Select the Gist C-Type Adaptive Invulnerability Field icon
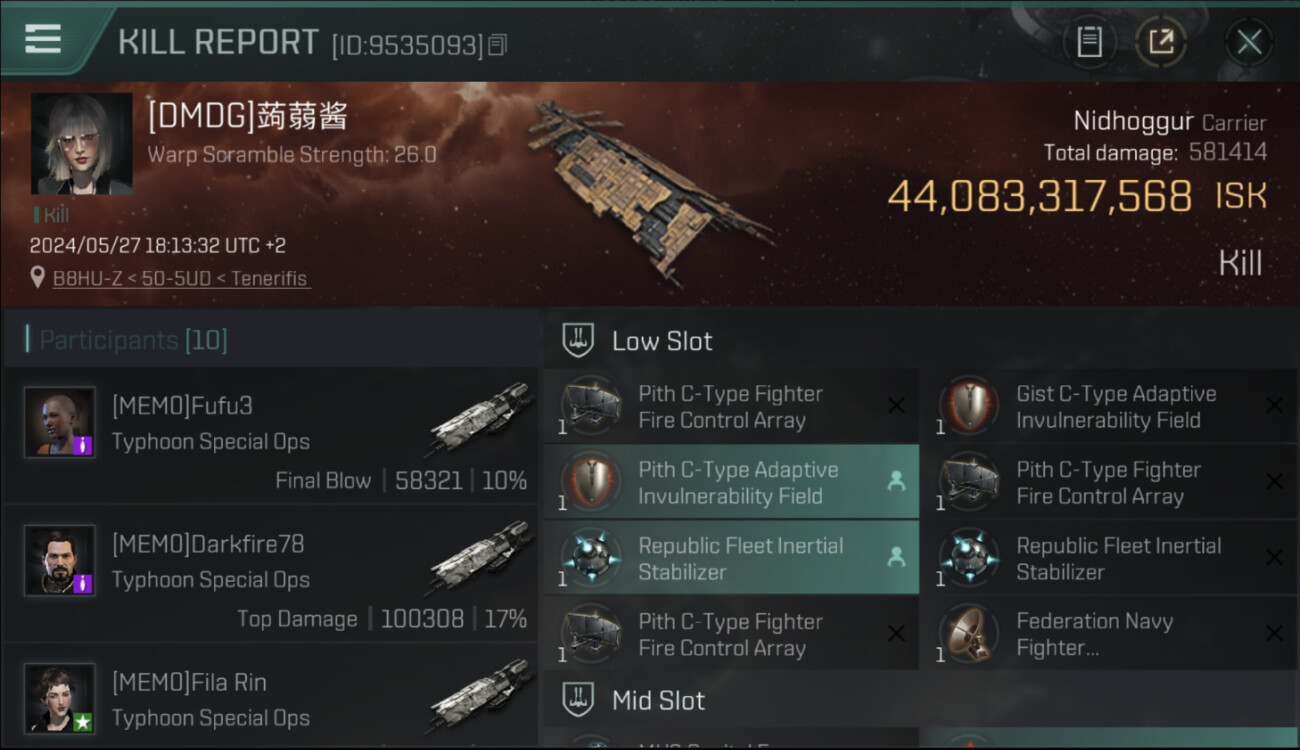Screen dimensions: 1300x750 [x=968, y=407]
